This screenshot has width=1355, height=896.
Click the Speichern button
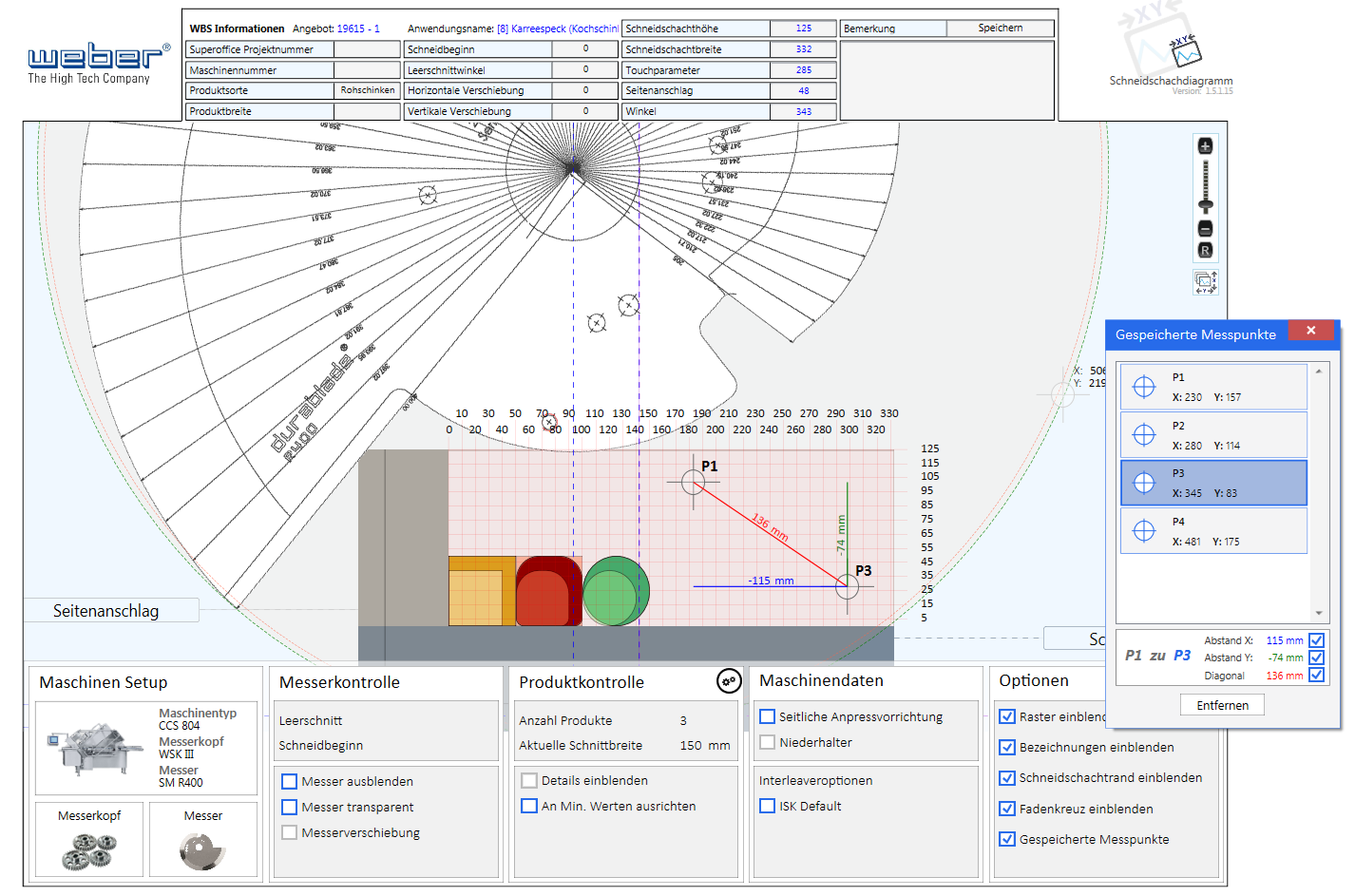pyautogui.click(x=1001, y=29)
